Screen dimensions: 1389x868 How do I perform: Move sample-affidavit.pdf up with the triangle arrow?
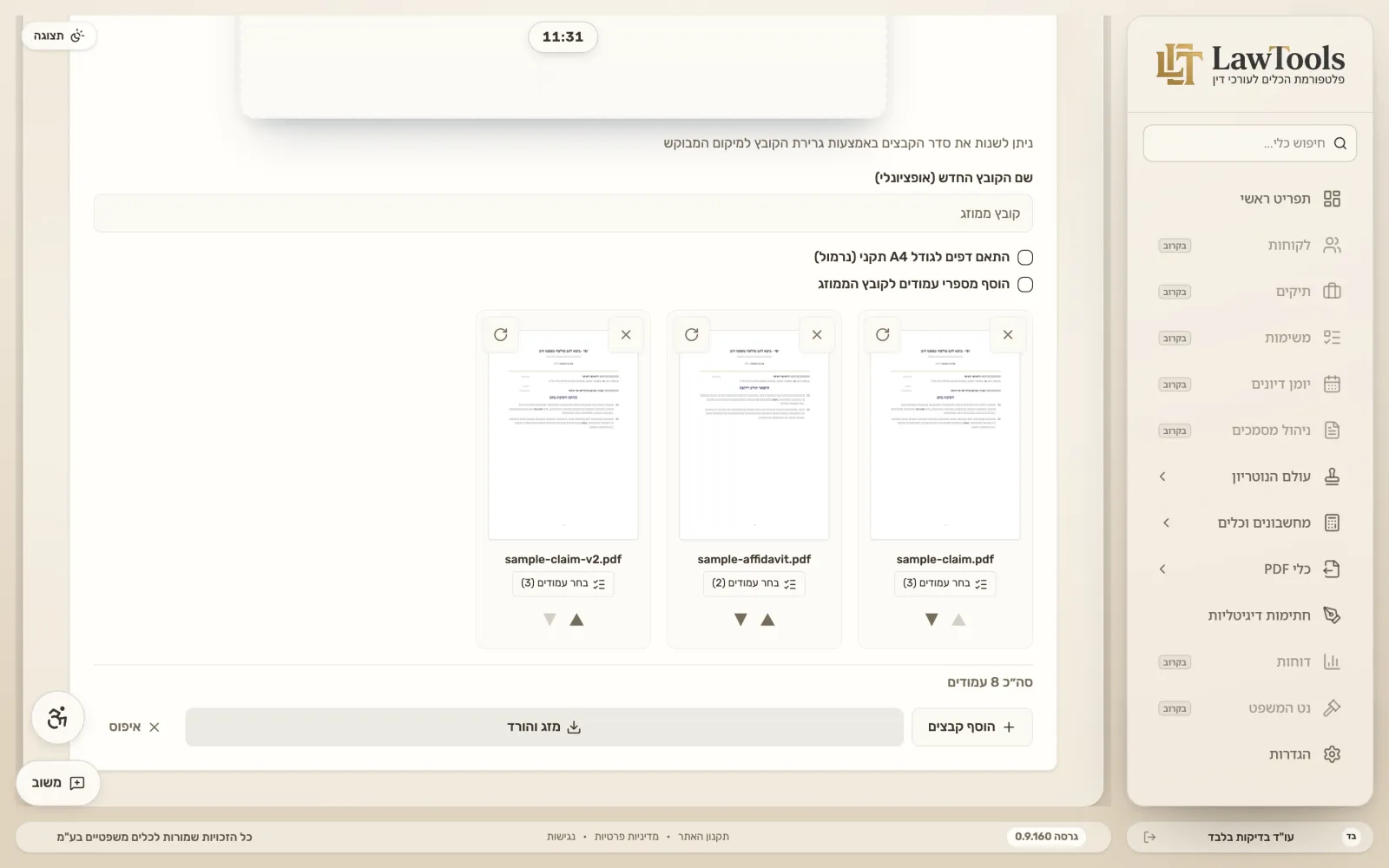[767, 620]
